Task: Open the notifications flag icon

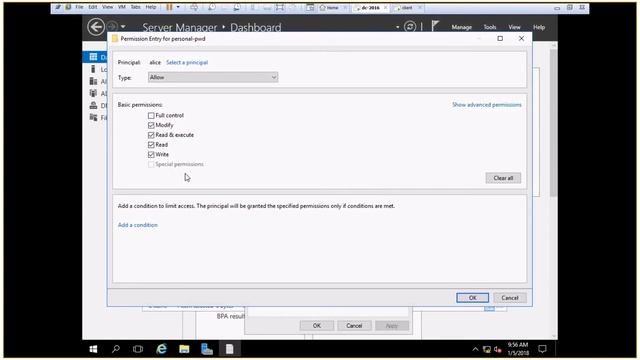Action: tap(435, 26)
